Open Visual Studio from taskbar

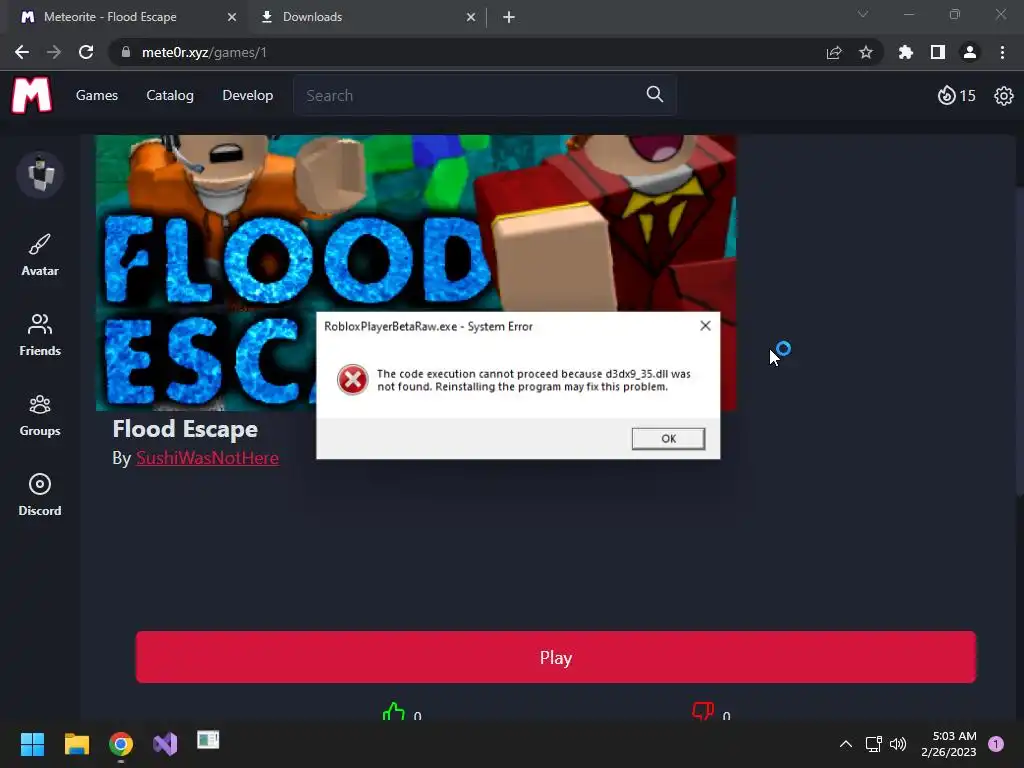[165, 744]
